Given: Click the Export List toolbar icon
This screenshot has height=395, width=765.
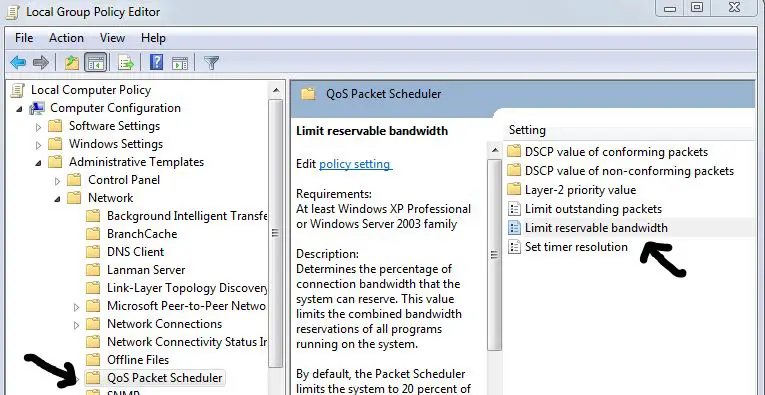Looking at the screenshot, I should tap(126, 62).
